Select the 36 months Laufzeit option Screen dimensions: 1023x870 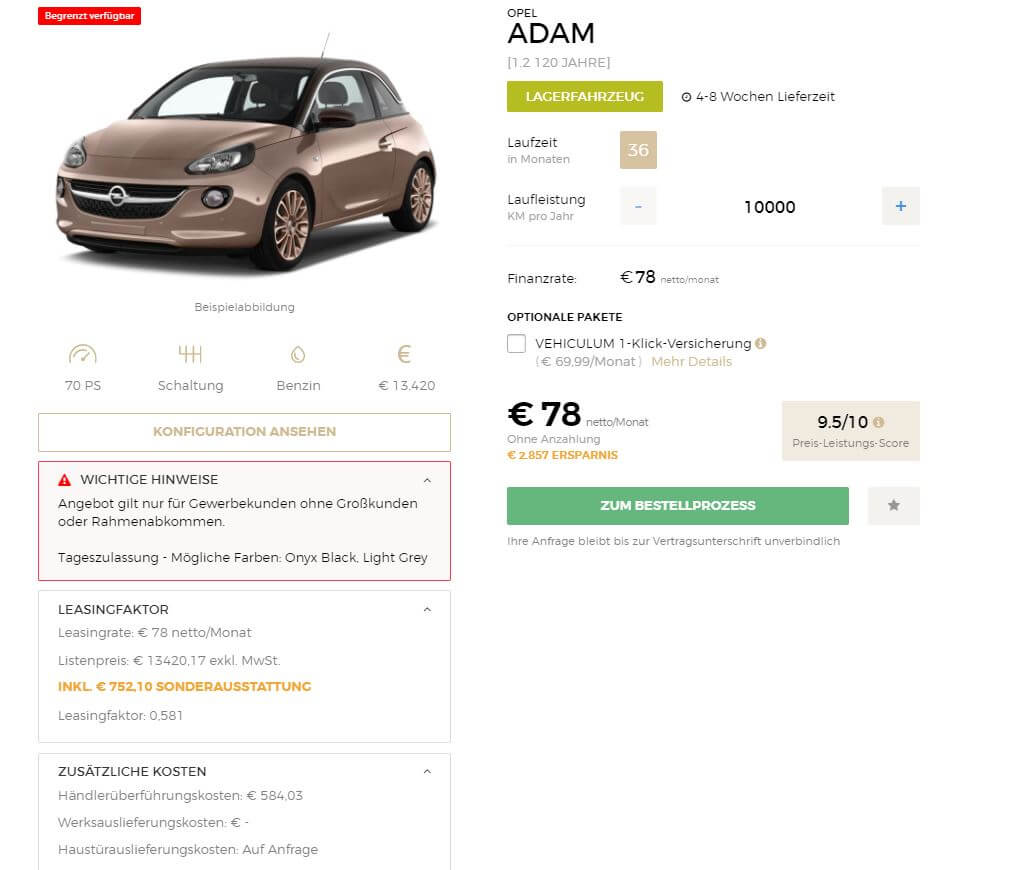(x=638, y=150)
